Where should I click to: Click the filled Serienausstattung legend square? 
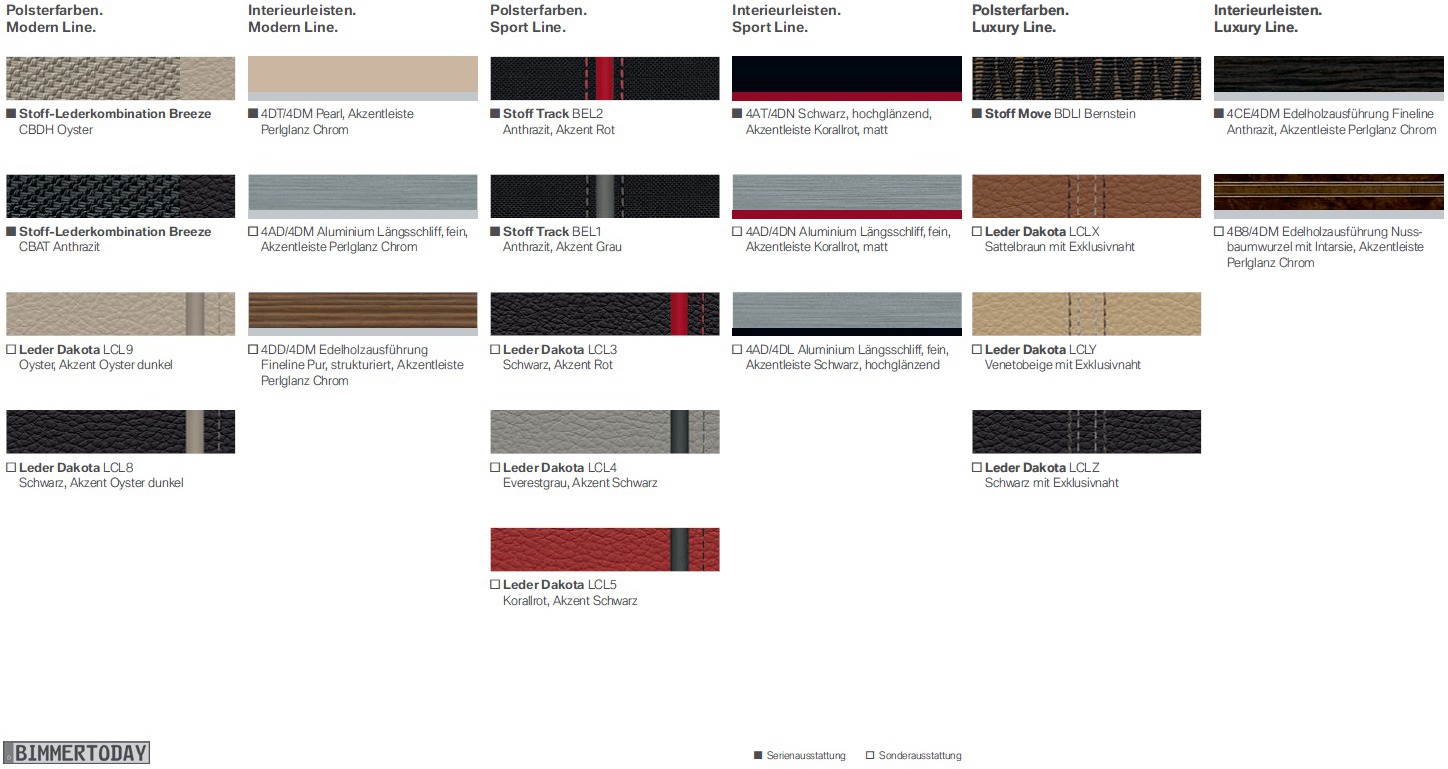(758, 756)
